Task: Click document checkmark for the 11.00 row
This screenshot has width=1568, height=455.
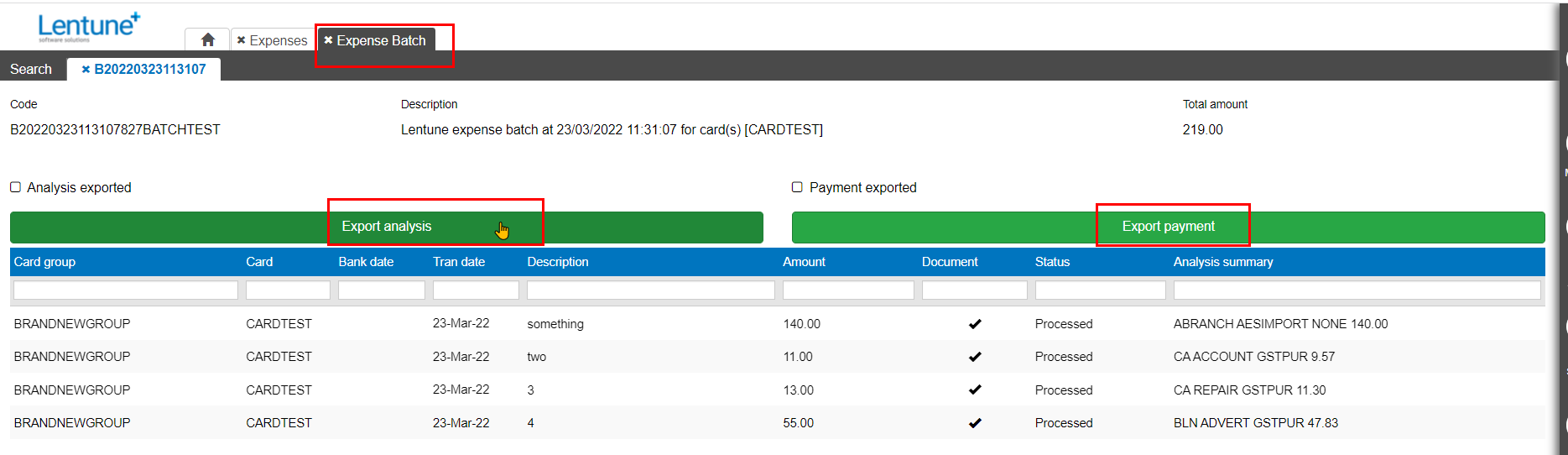Action: point(975,357)
